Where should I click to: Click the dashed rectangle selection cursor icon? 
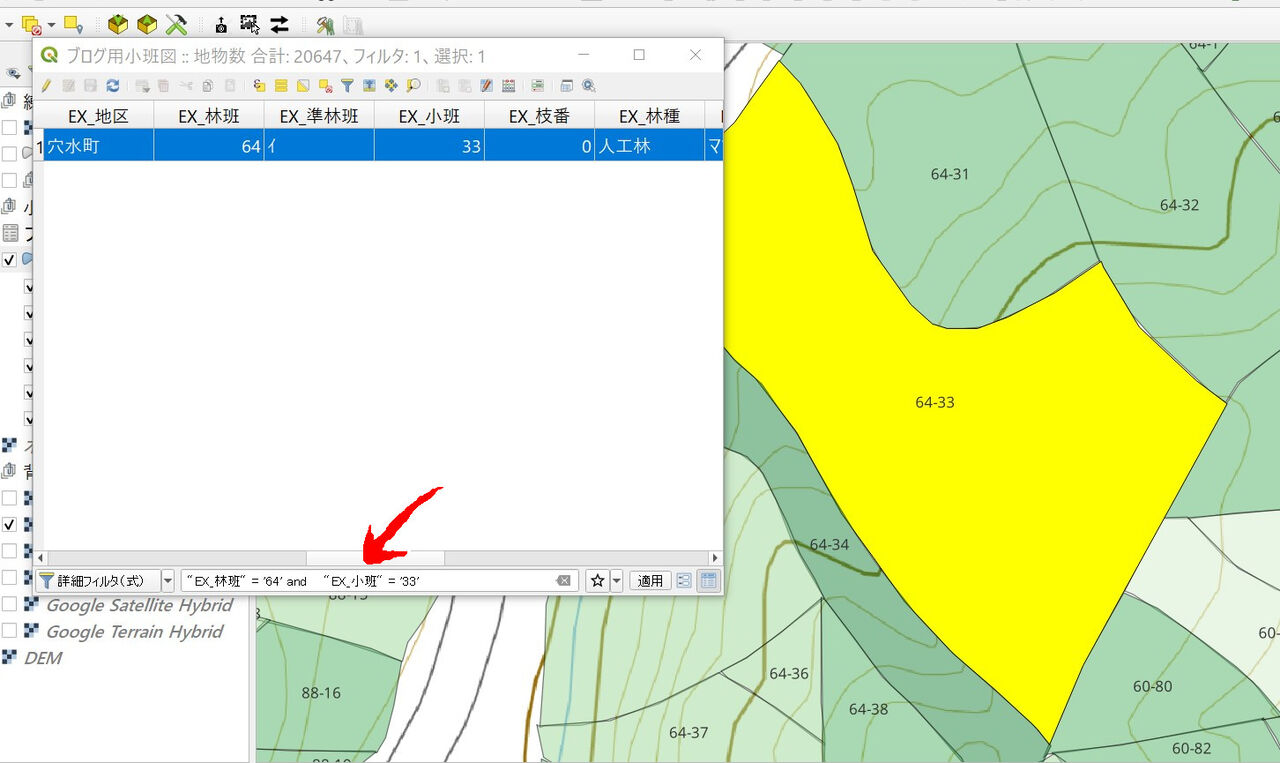click(250, 24)
